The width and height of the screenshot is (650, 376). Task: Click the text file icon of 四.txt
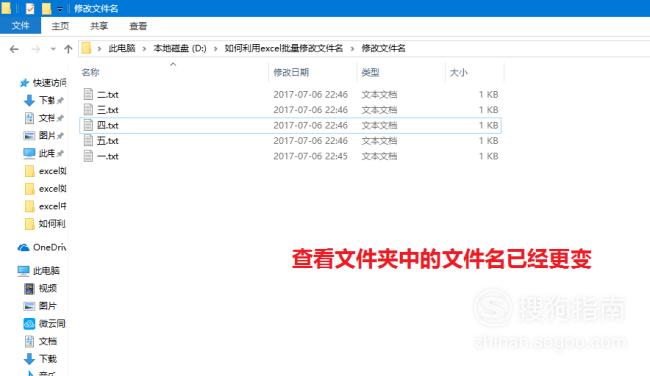tap(88, 125)
